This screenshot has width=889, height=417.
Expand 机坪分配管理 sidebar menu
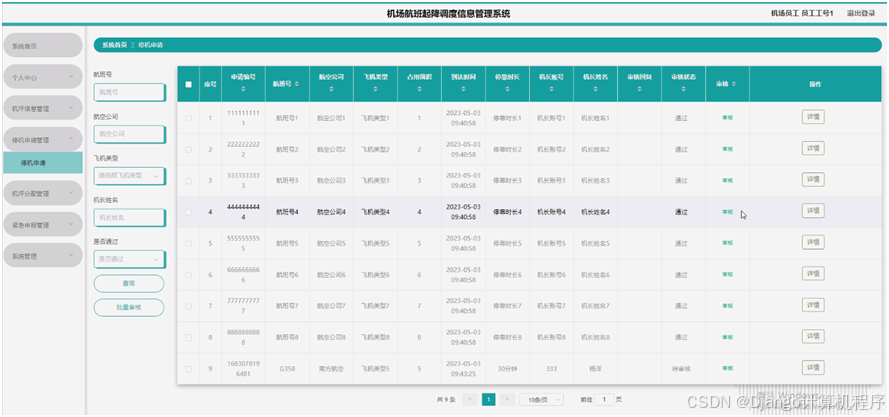(x=43, y=193)
